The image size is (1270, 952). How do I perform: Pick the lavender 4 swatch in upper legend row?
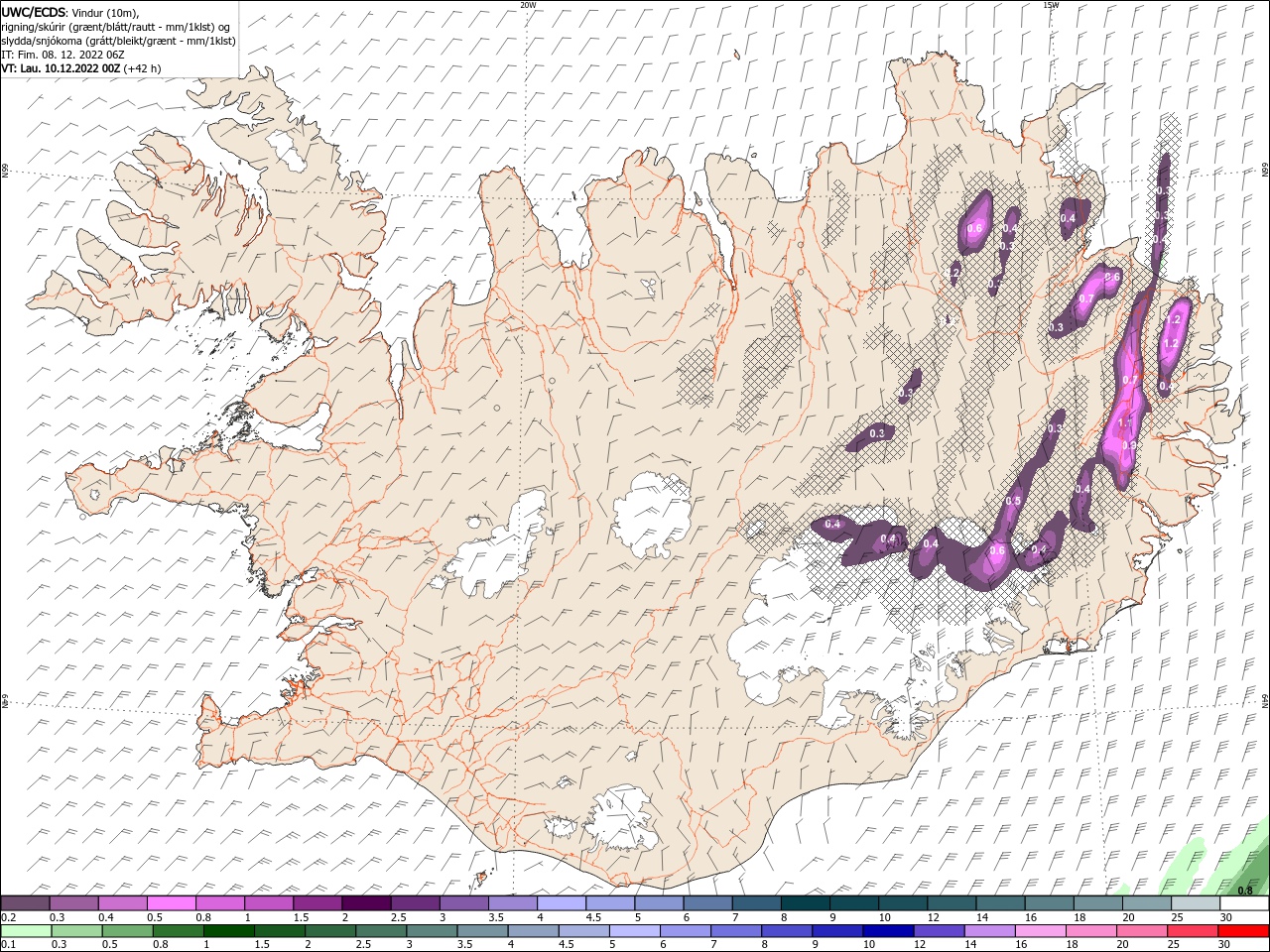pyautogui.click(x=562, y=903)
